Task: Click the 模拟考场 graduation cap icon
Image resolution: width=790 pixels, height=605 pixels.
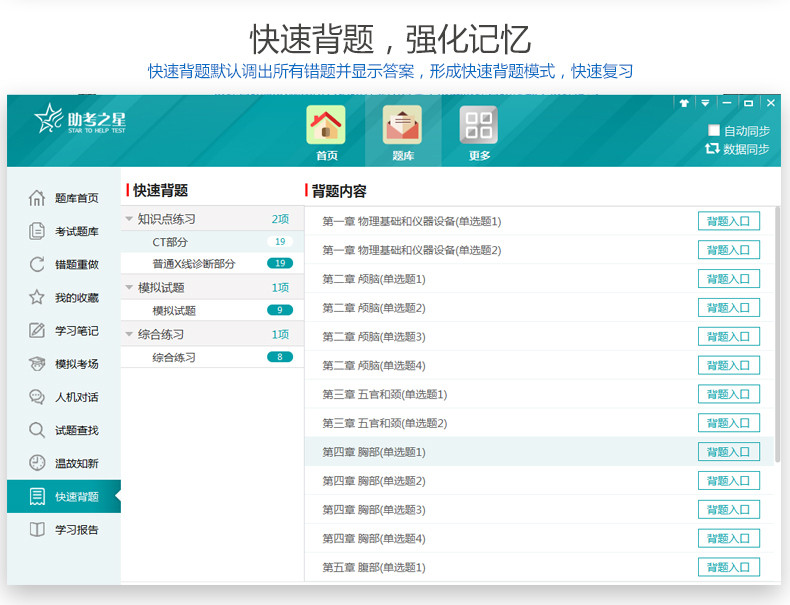Action: click(37, 364)
